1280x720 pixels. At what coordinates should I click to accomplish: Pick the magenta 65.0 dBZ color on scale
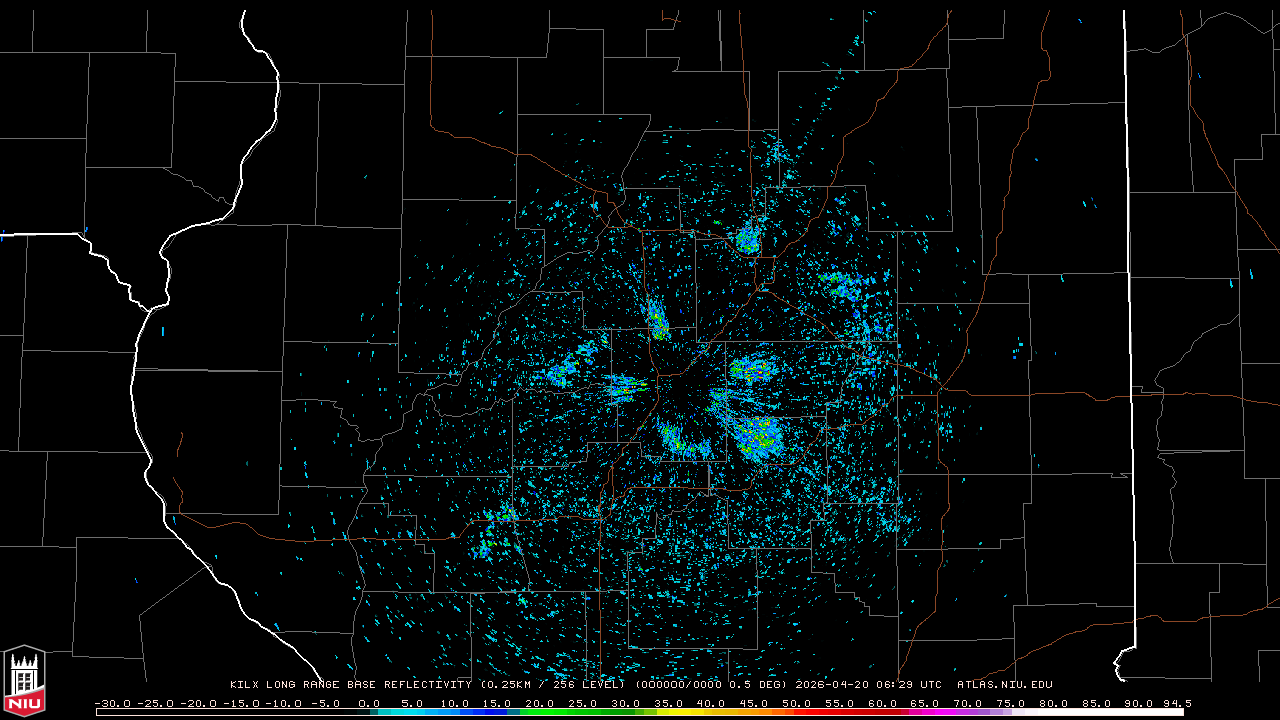pos(925,712)
